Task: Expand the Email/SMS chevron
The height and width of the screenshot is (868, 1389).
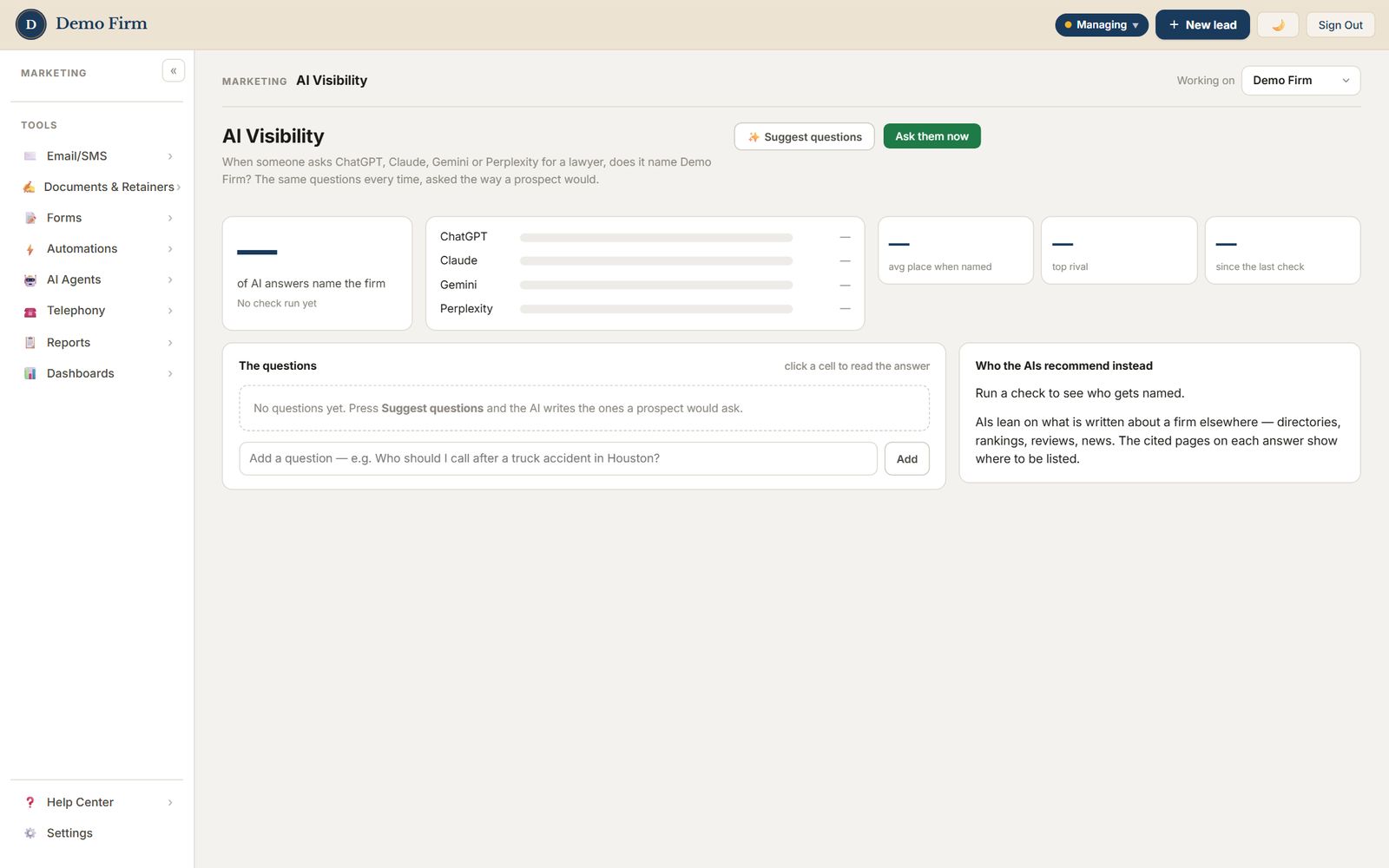Action: point(170,156)
